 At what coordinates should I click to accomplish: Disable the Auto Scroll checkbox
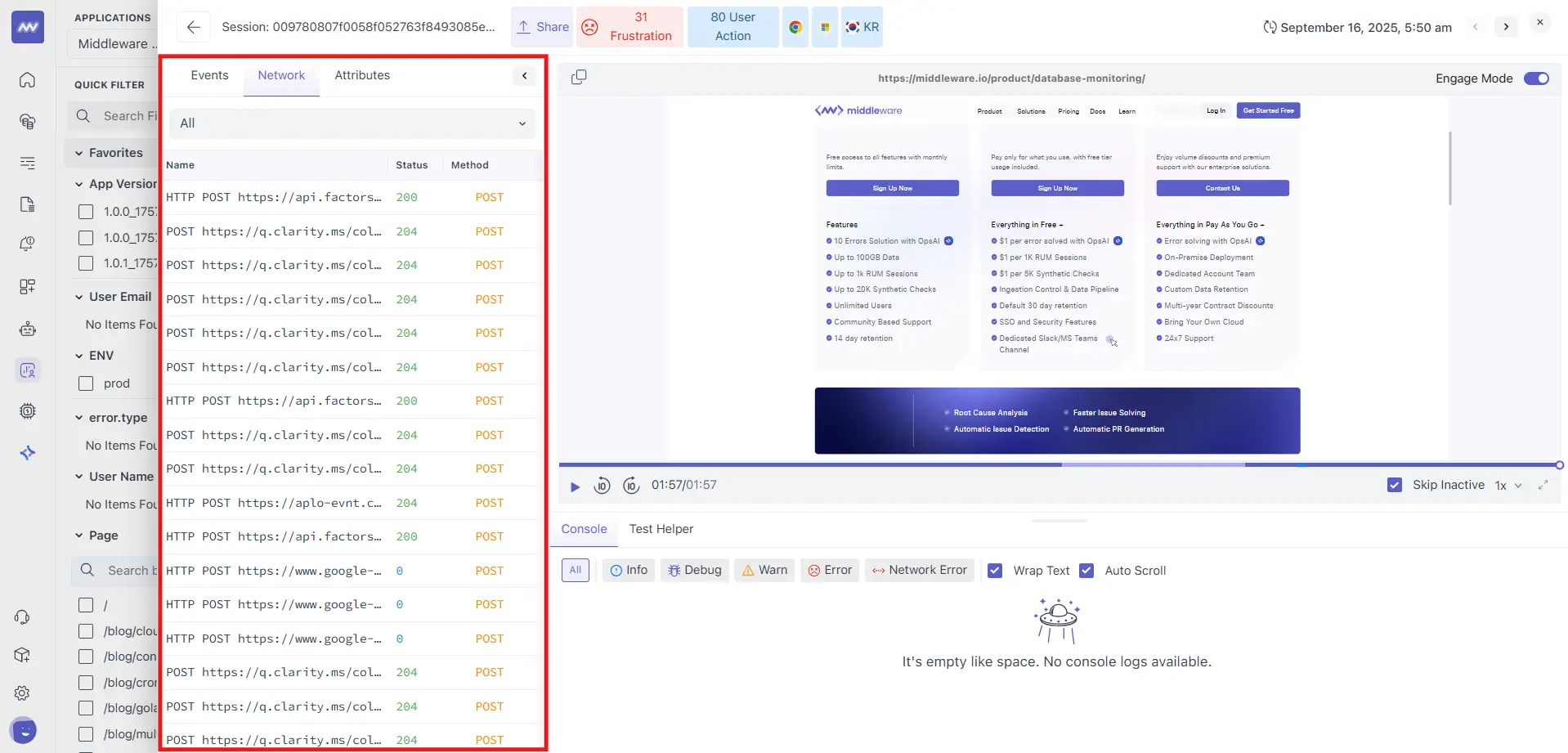pyautogui.click(x=1086, y=570)
